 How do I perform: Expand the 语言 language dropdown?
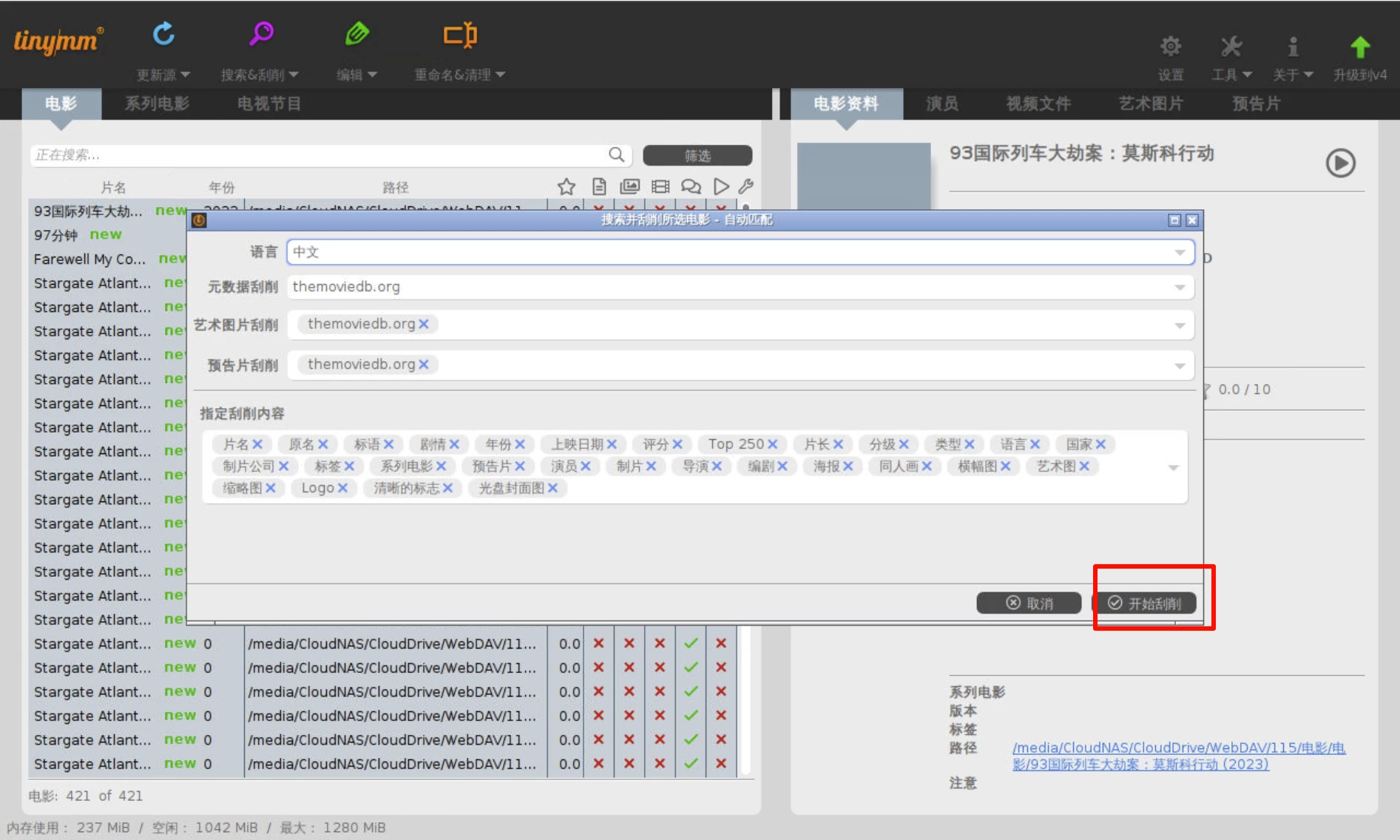pos(1180,253)
